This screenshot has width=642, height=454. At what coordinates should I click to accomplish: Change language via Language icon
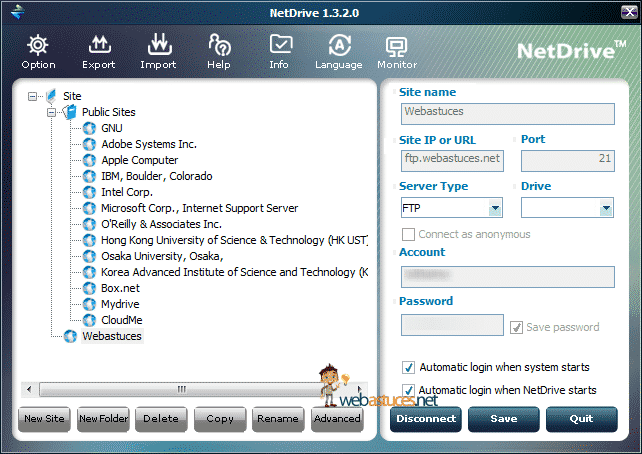pos(338,45)
